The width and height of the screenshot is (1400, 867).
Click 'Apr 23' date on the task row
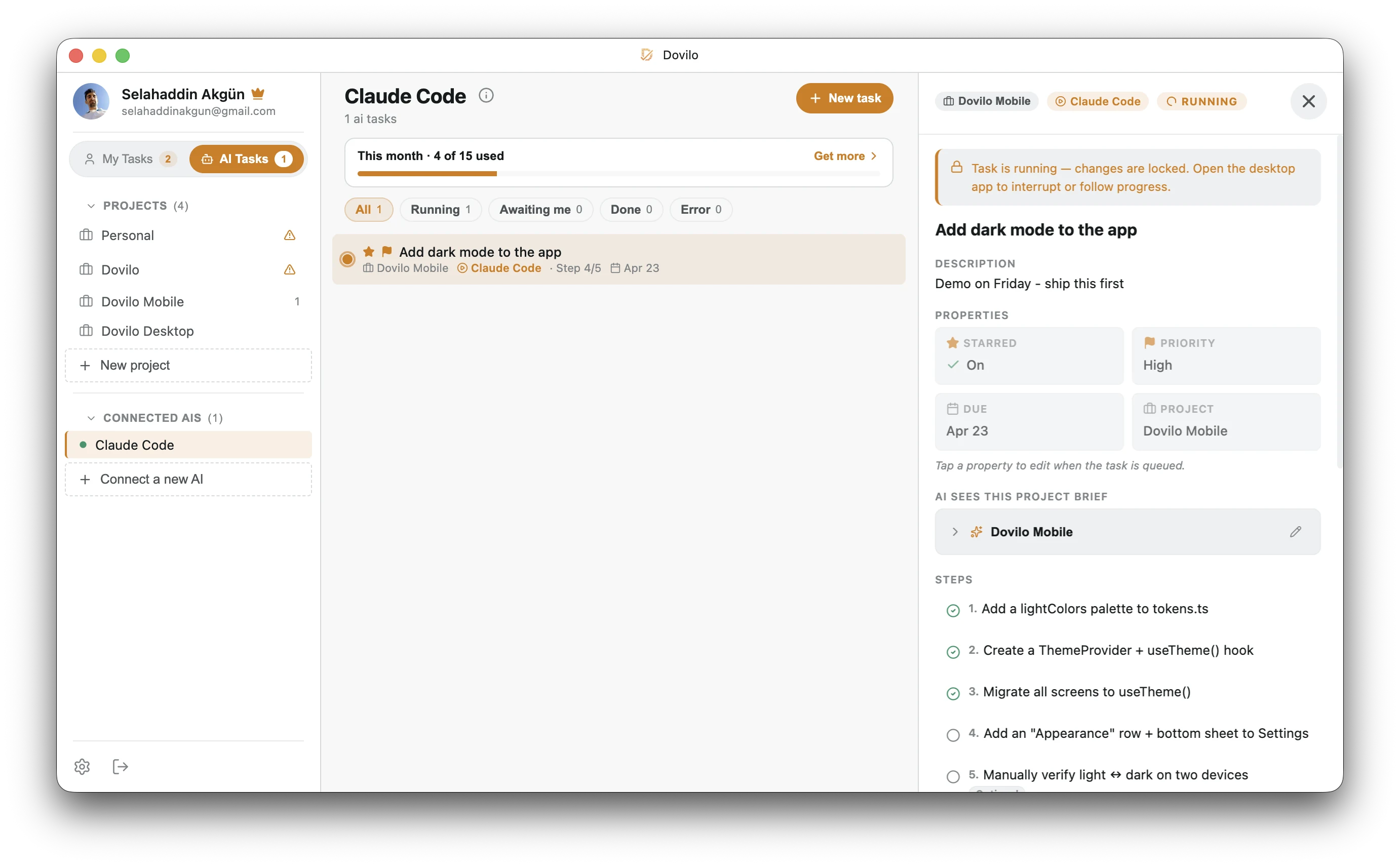click(641, 268)
